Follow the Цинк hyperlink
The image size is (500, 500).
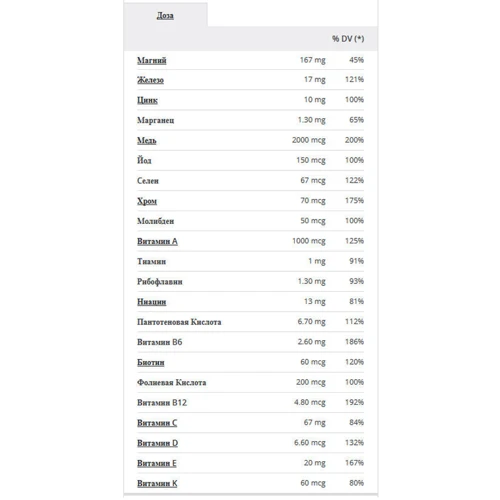coord(147,100)
